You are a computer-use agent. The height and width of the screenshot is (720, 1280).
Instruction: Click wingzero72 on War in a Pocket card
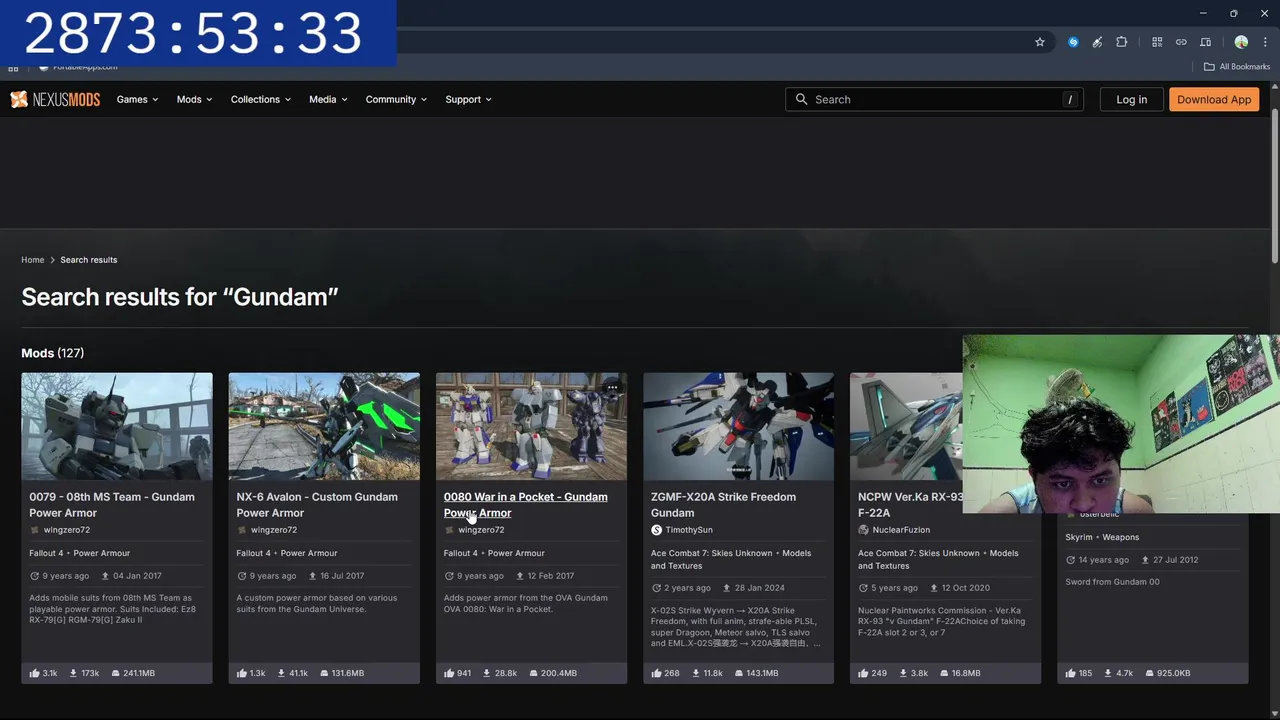481,530
